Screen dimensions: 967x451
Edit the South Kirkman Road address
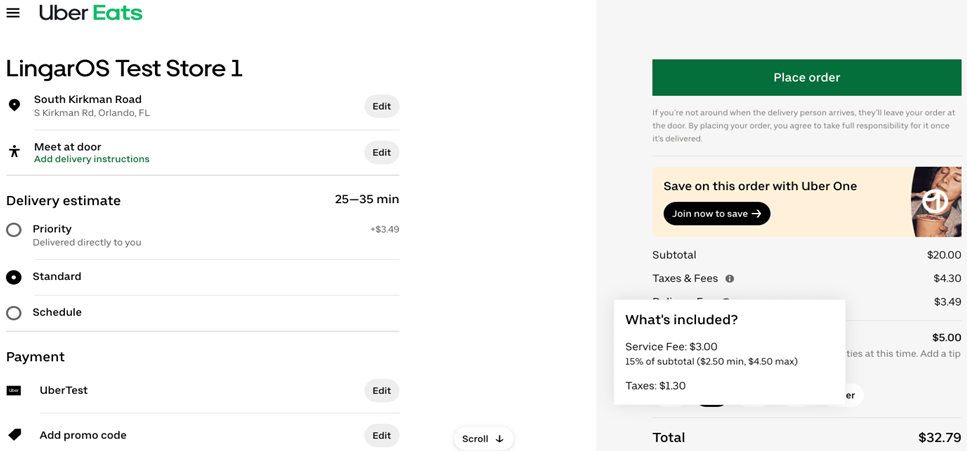pos(381,106)
